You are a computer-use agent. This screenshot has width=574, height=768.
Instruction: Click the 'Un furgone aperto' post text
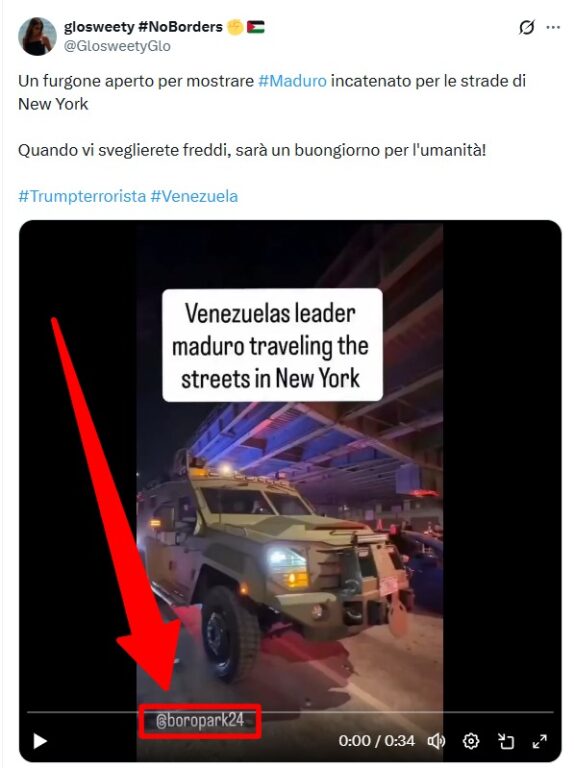[x=272, y=93]
